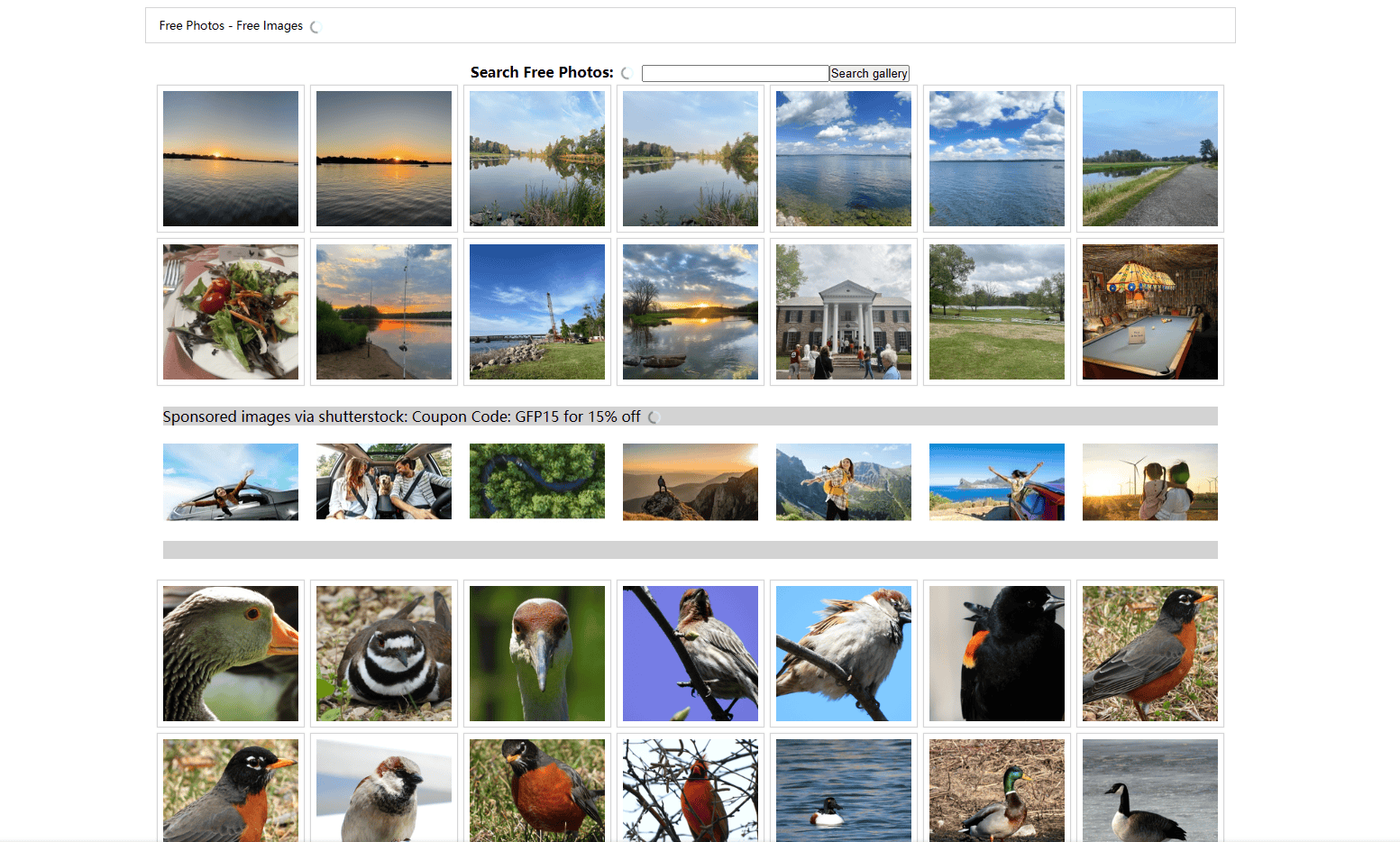Image resolution: width=1400 pixels, height=842 pixels.
Task: View the Graceland mansion photo
Action: [843, 311]
